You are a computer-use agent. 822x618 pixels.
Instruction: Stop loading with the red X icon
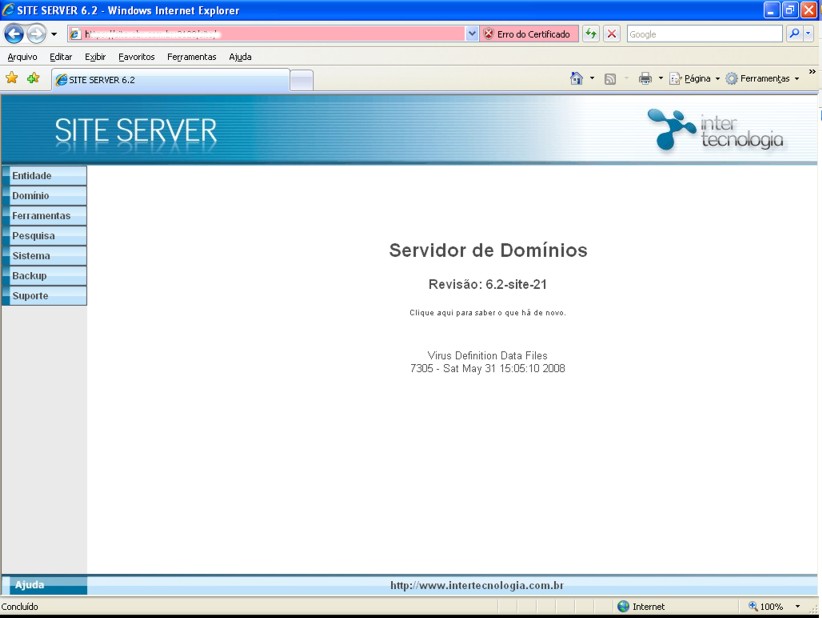coord(611,34)
